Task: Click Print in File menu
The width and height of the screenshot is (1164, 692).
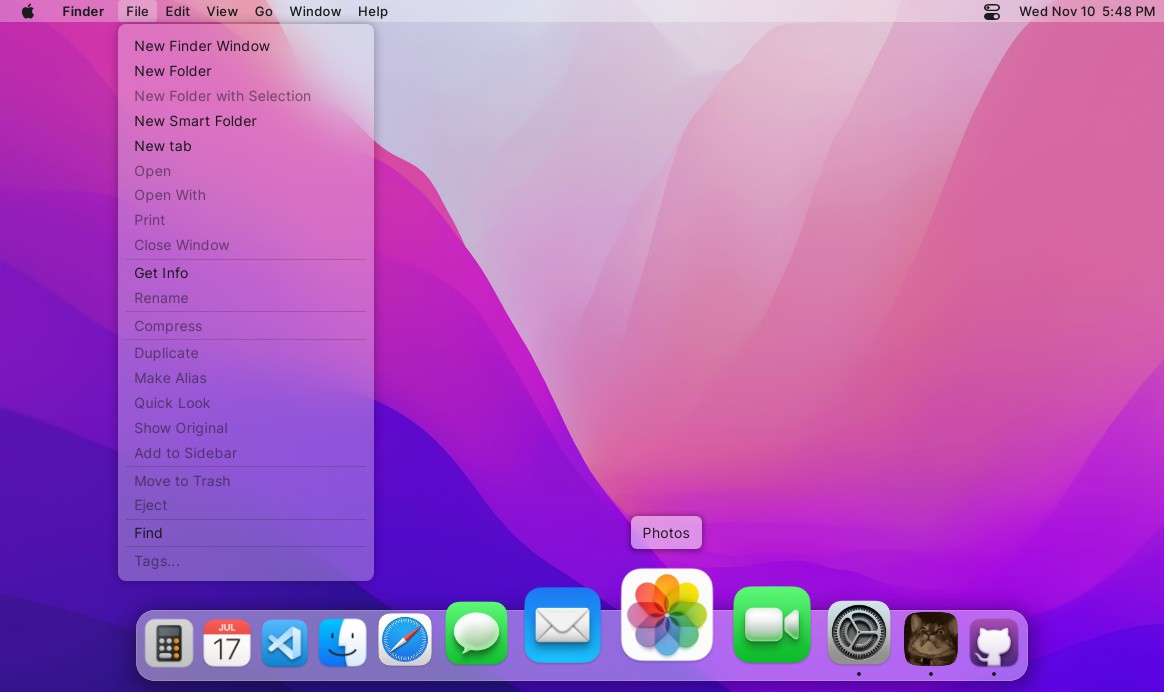Action: click(x=246, y=220)
